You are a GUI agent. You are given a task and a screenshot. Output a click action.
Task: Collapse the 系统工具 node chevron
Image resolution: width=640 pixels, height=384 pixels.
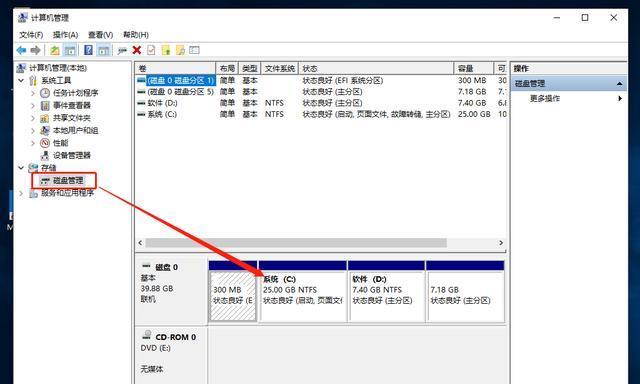pos(21,80)
